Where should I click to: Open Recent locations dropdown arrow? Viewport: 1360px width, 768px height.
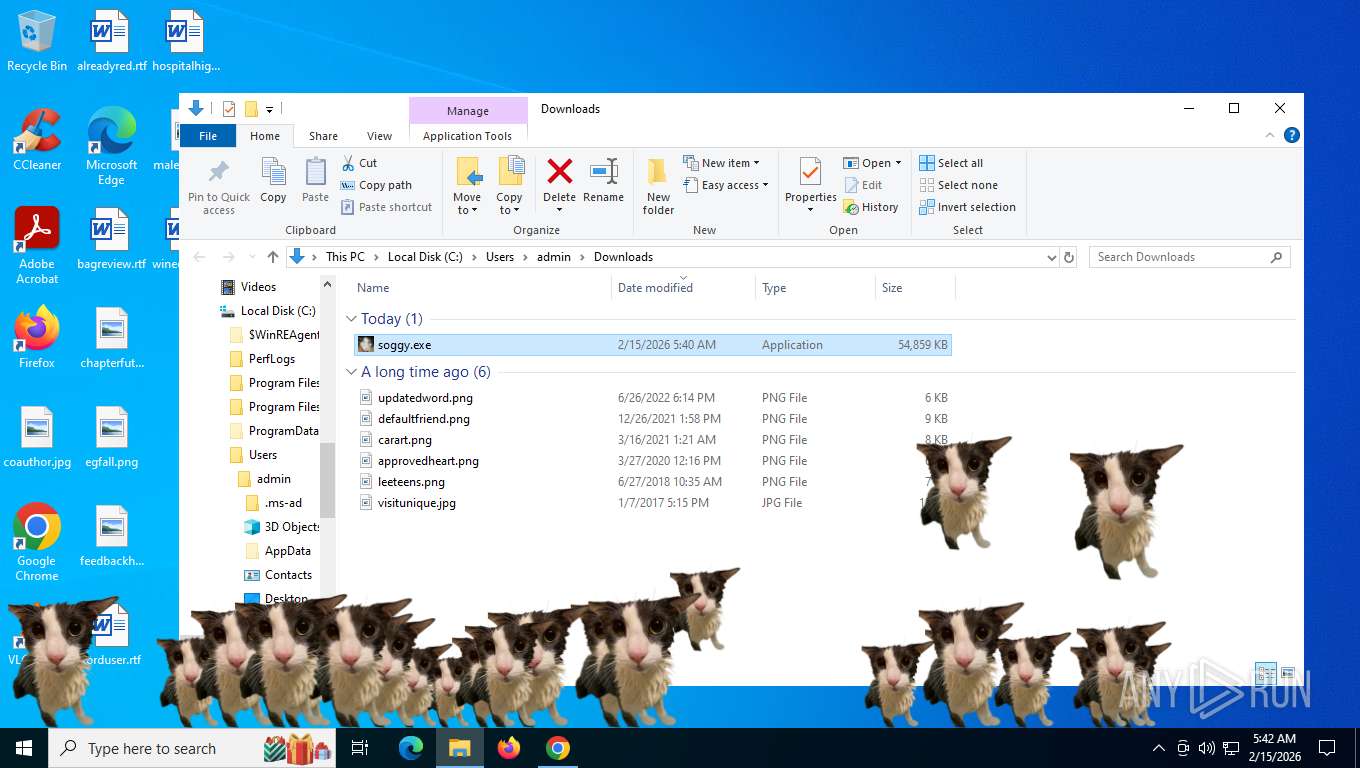pos(250,257)
